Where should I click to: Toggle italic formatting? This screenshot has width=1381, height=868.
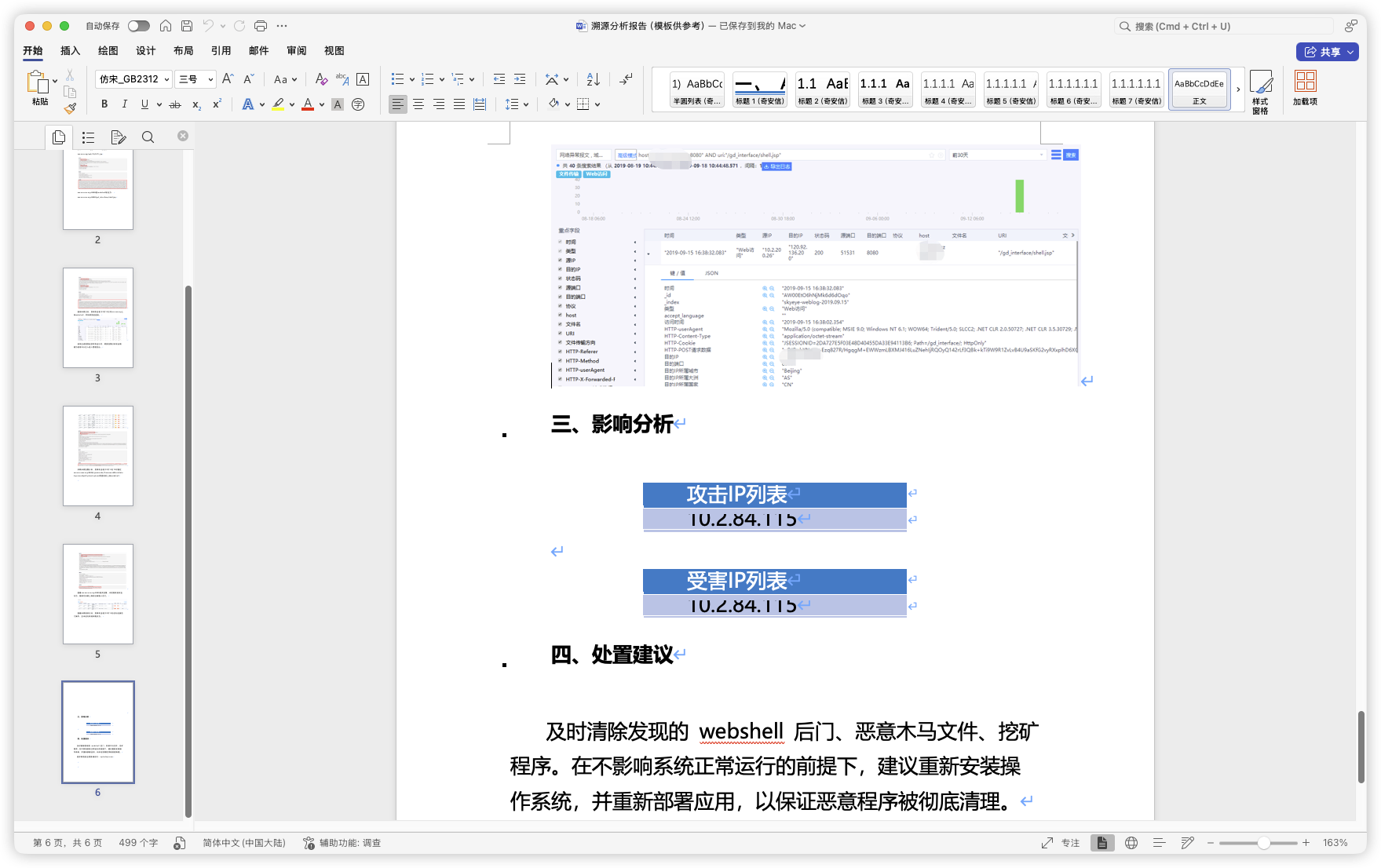pyautogui.click(x=124, y=104)
